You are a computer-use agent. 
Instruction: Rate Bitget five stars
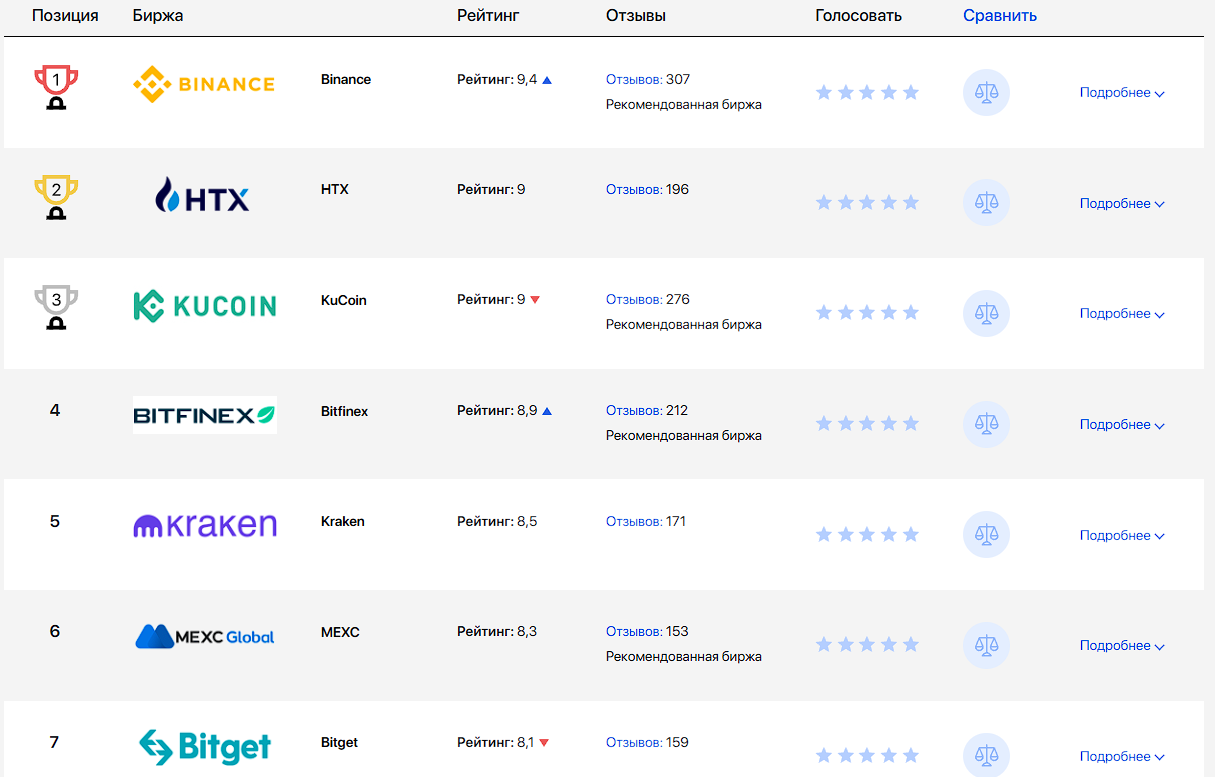pyautogui.click(x=910, y=756)
